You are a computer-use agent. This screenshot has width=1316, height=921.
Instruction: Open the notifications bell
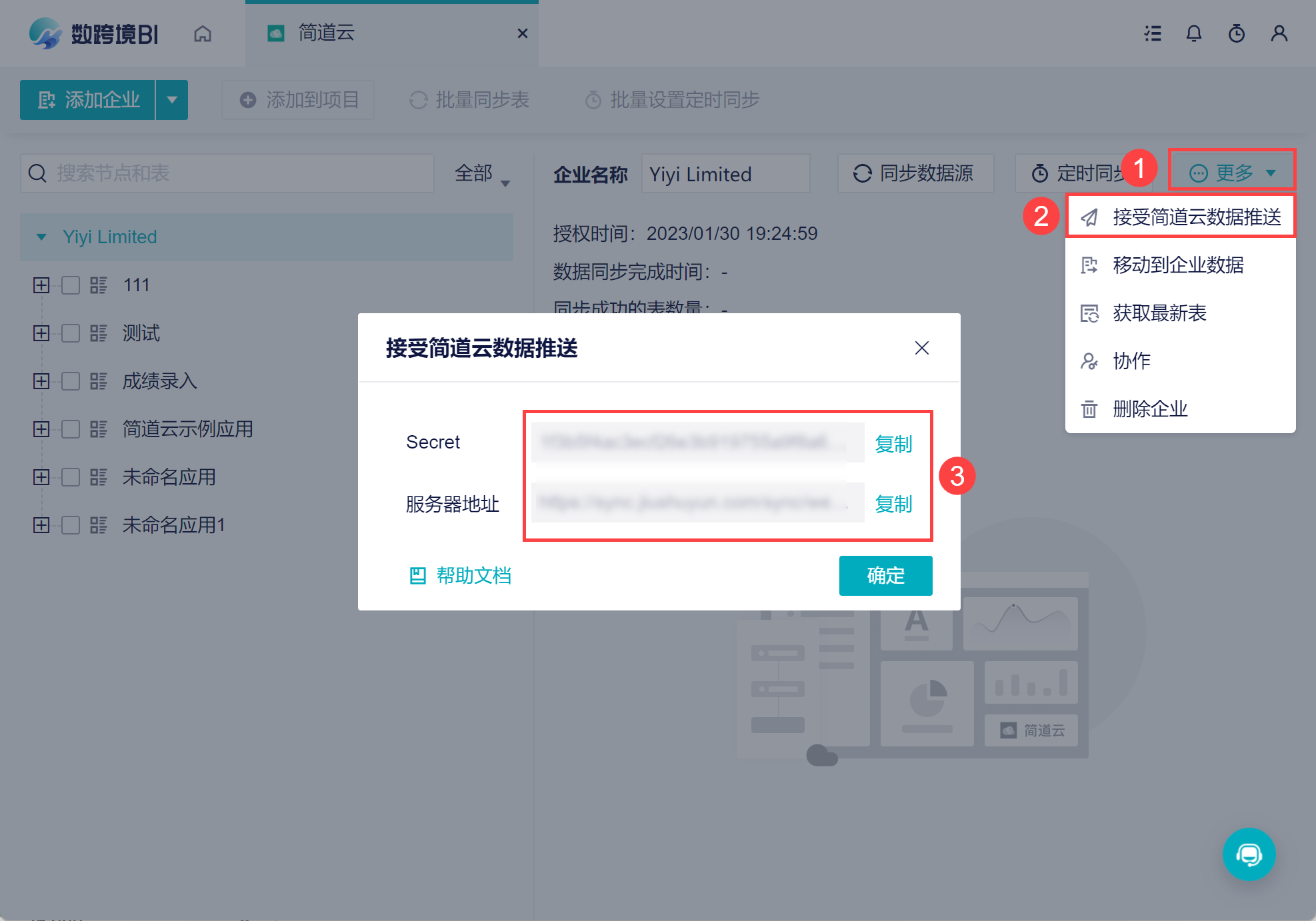pos(1194,33)
